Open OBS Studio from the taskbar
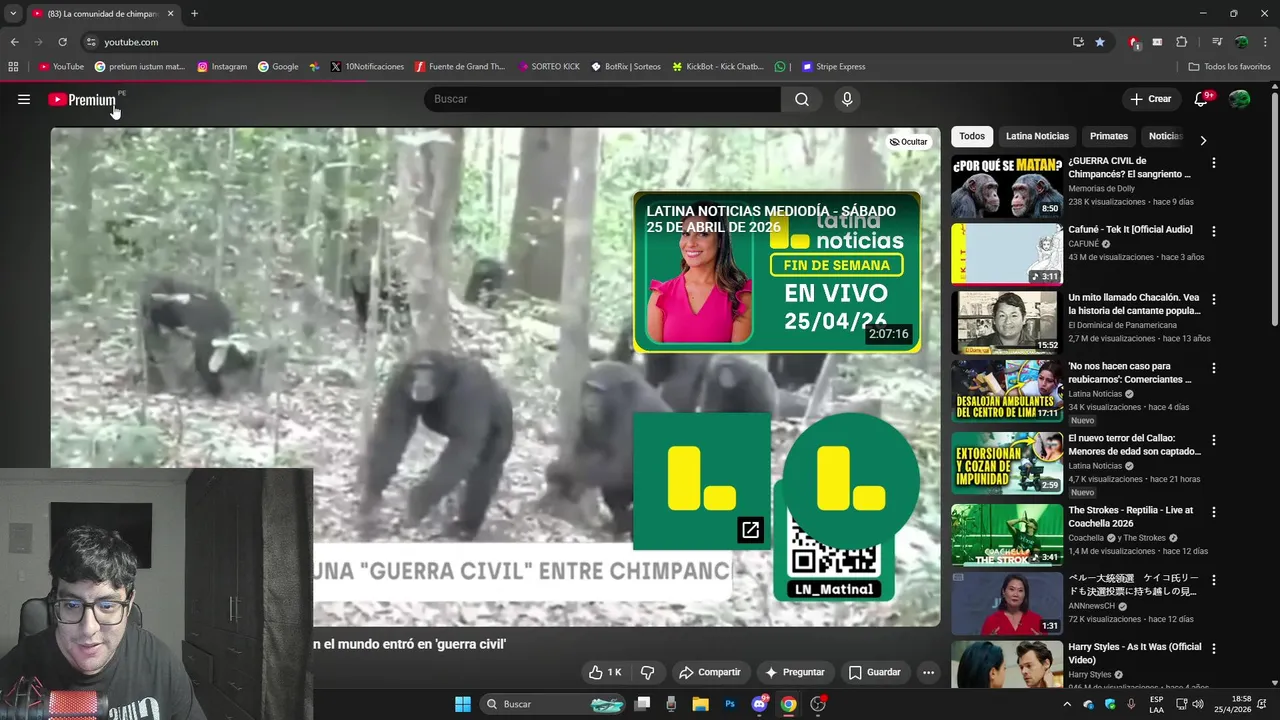The image size is (1280, 720). click(x=818, y=704)
